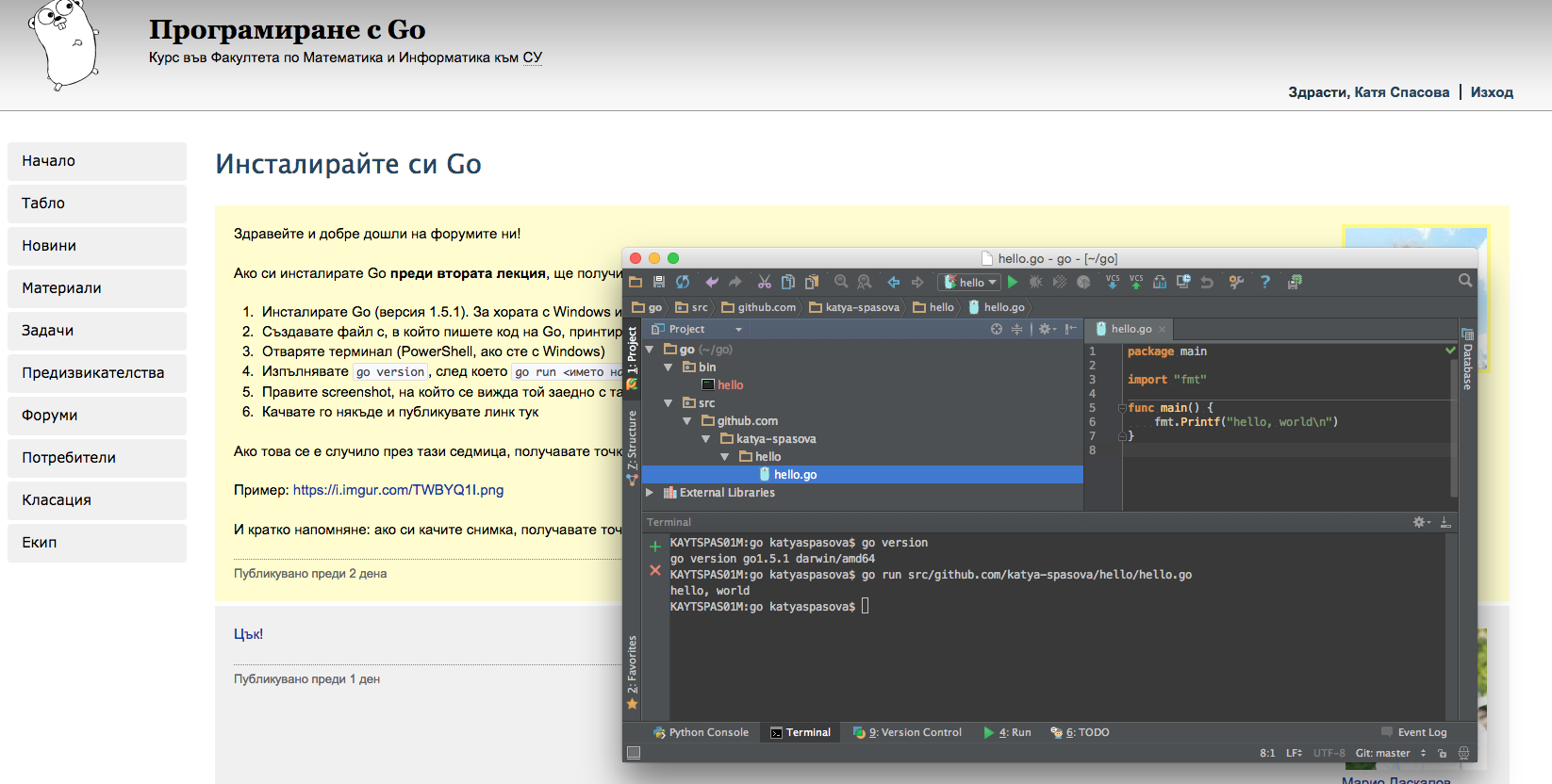
Task: Select hello.go file in project tree
Action: click(862, 475)
